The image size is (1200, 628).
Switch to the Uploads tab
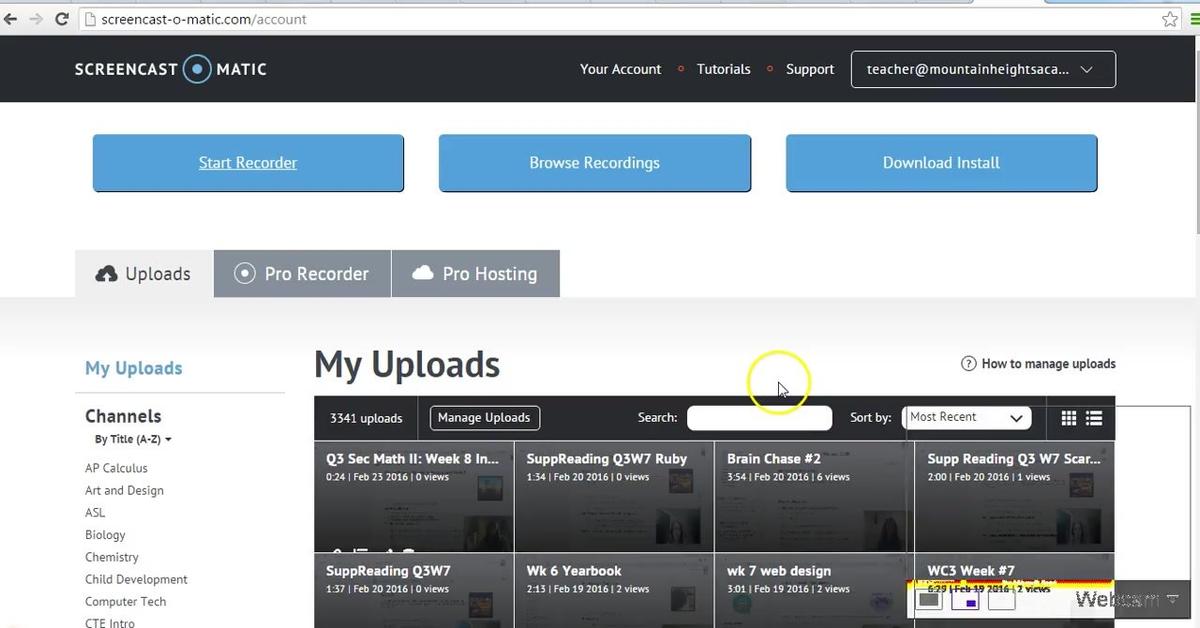point(144,274)
